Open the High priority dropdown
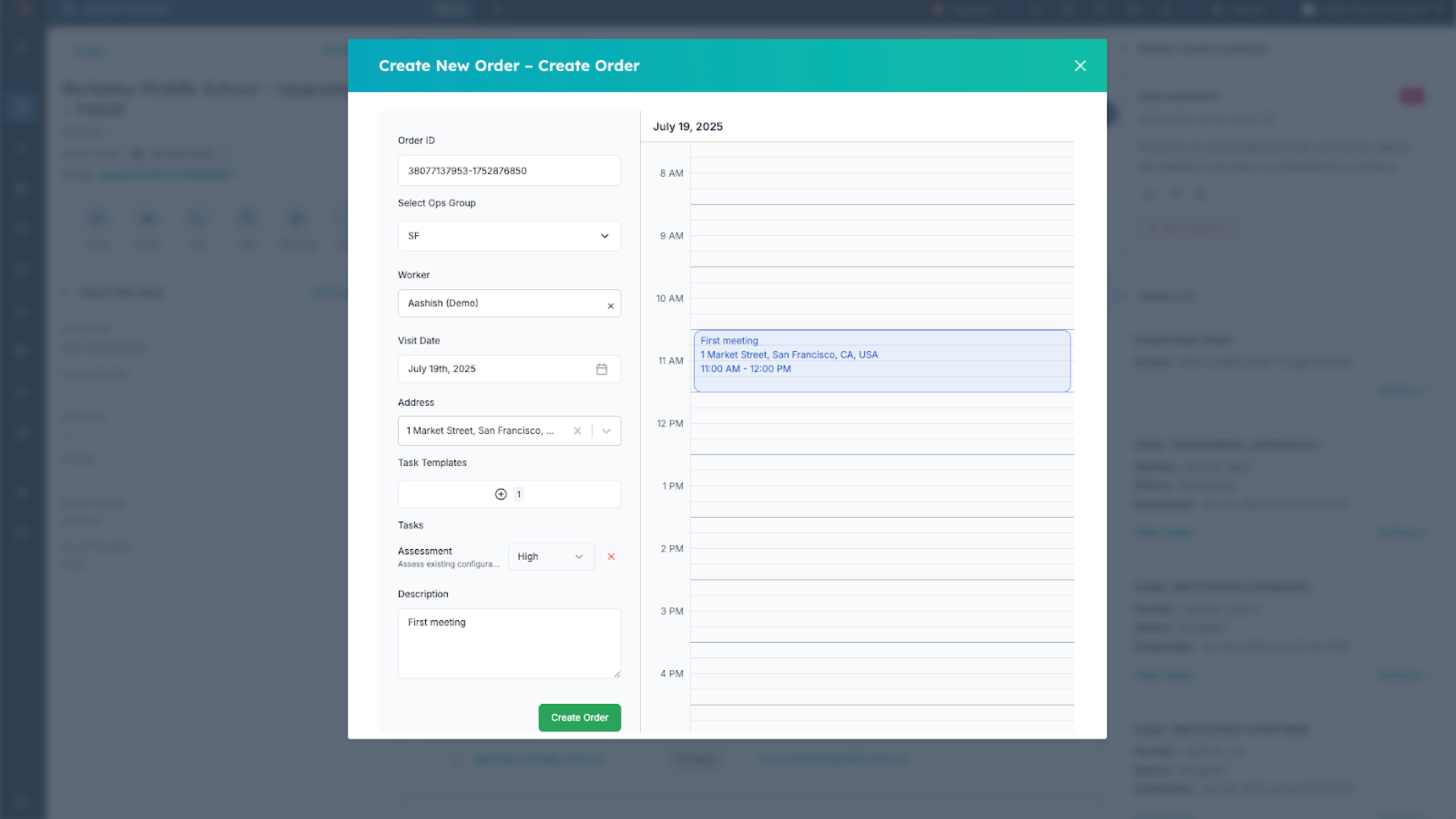Screen dimensions: 1456x819 click(x=550, y=557)
